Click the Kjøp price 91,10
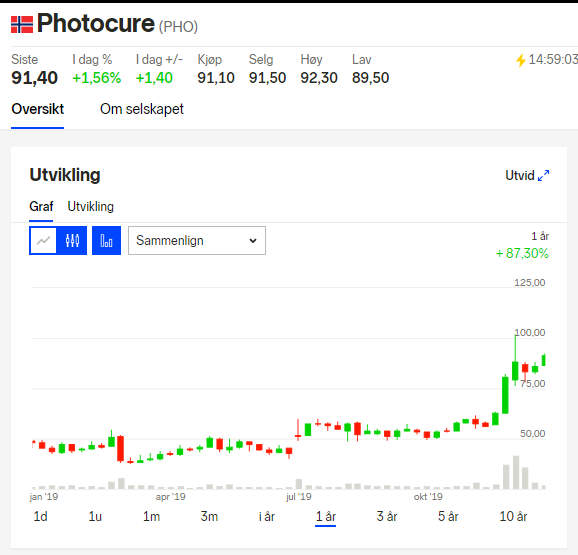578x555 pixels. 216,78
